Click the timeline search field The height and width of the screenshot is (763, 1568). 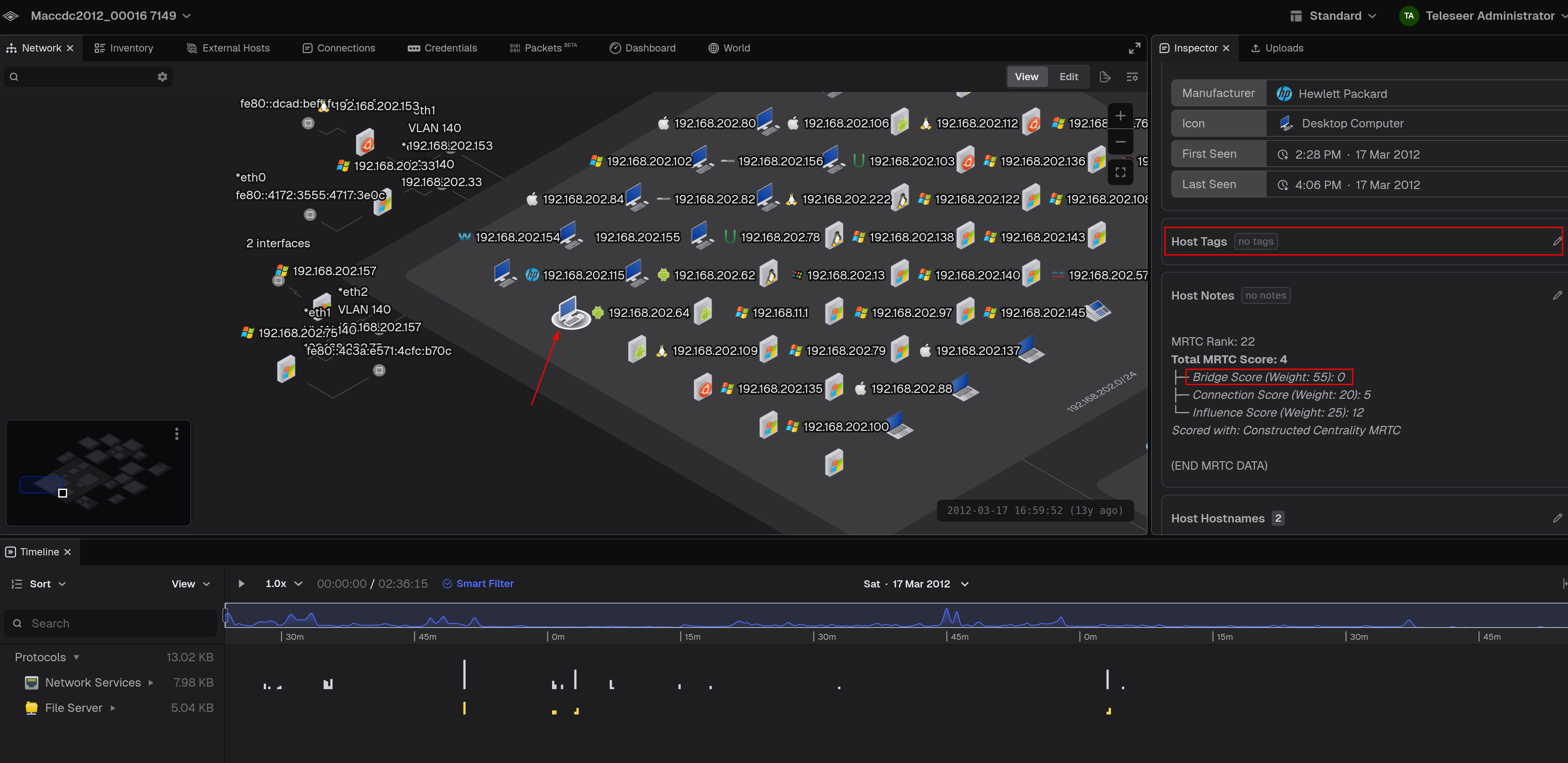click(110, 623)
